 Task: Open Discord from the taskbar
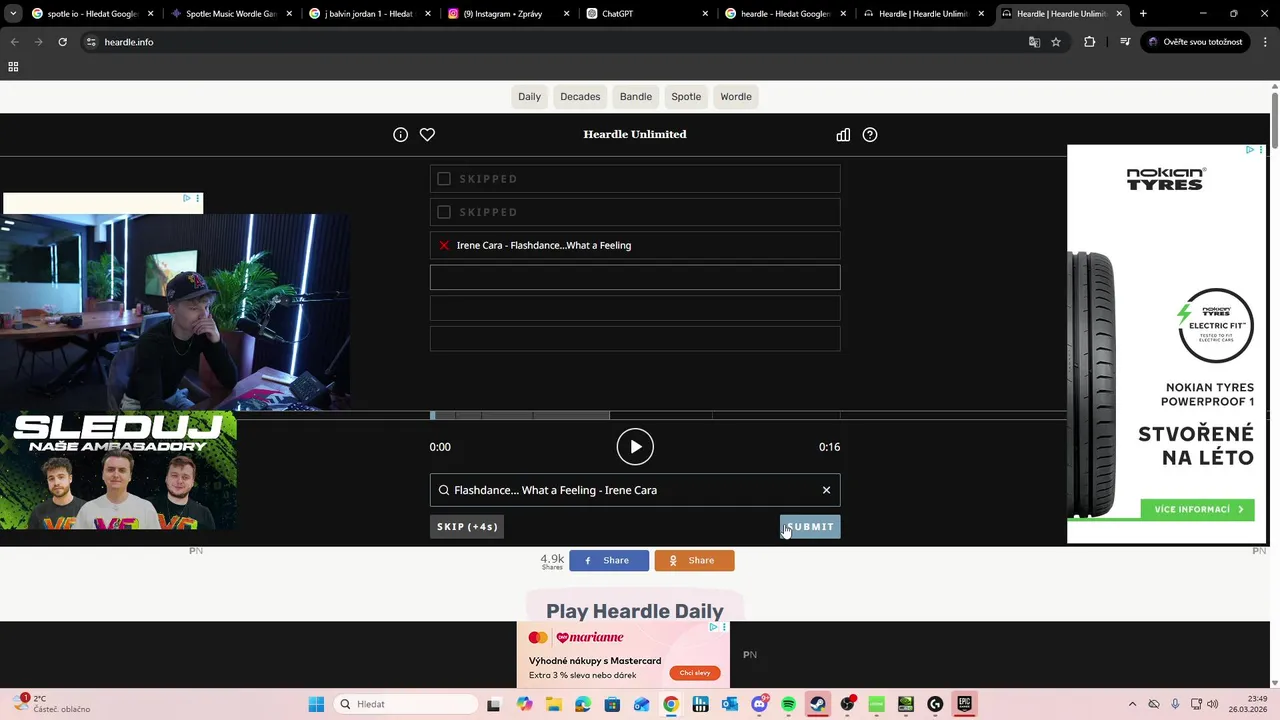(760, 704)
